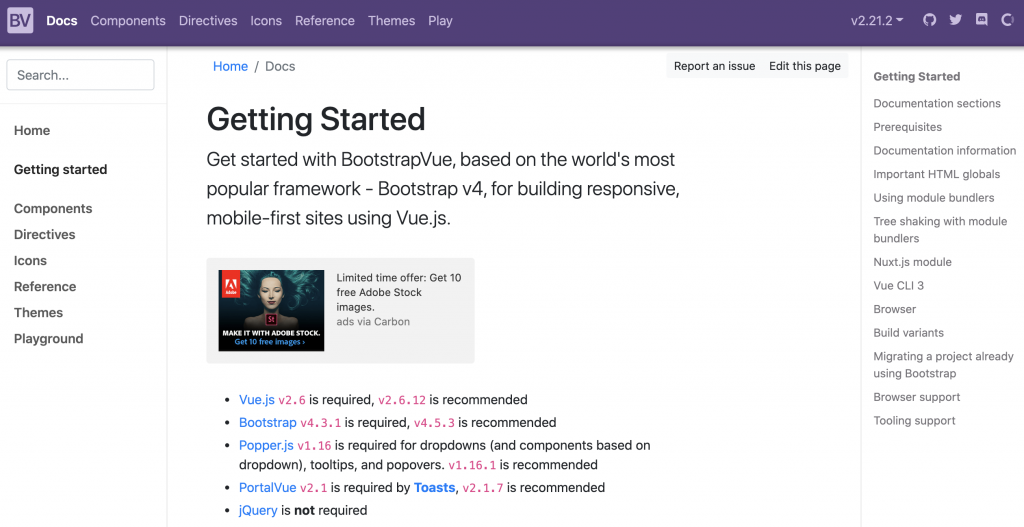
Task: Open Play in the top navbar
Action: pos(440,20)
